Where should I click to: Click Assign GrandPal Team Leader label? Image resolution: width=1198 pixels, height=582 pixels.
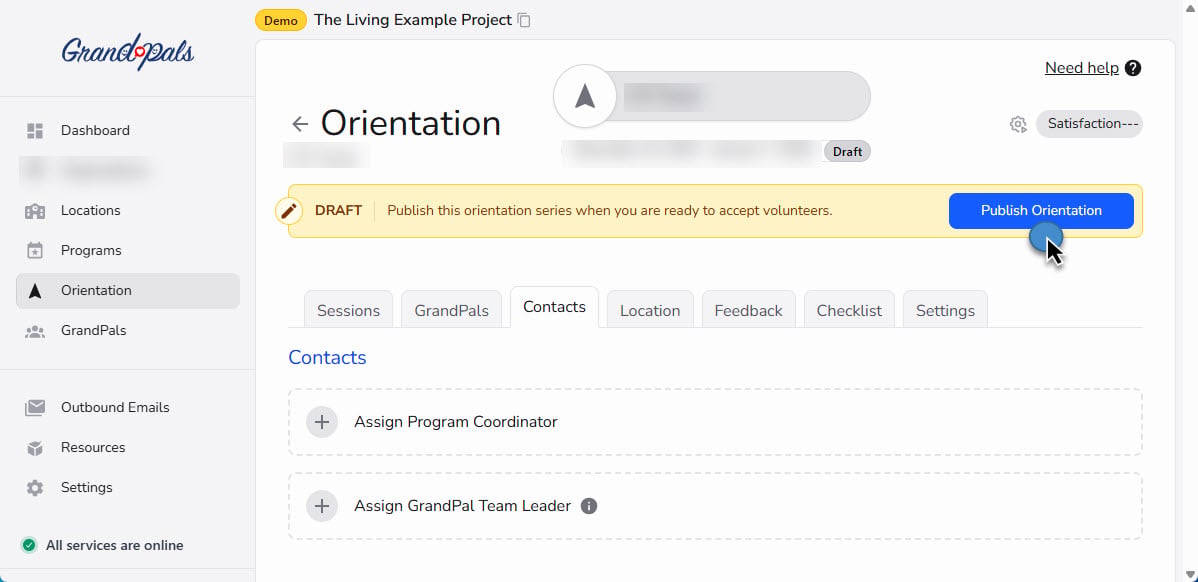[462, 506]
